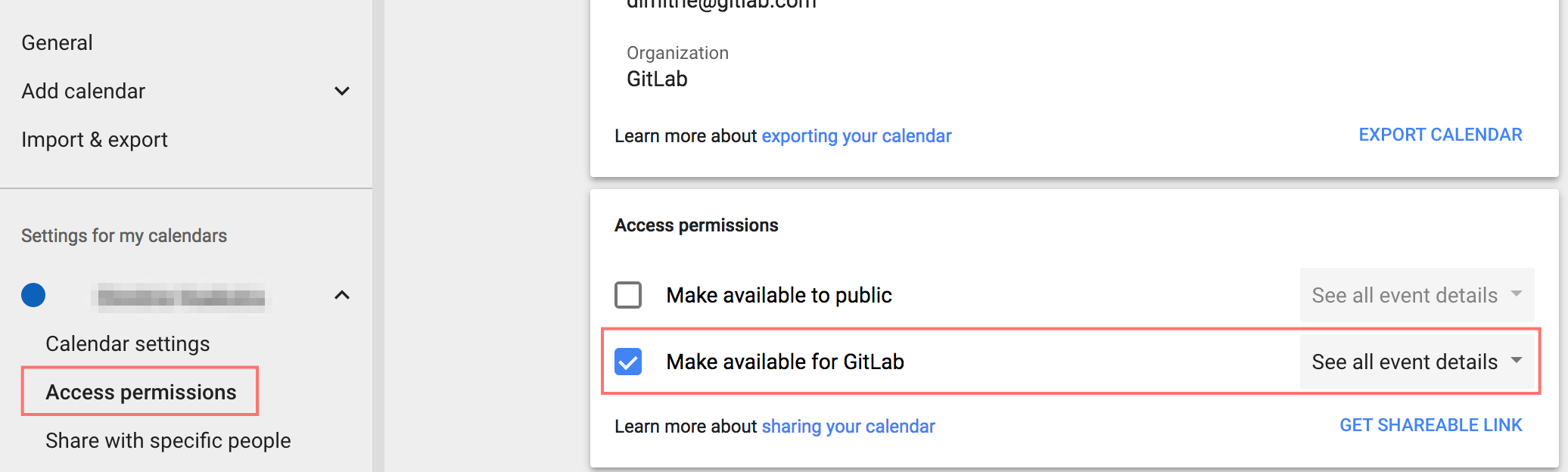Enable the Make available to public checkbox
Screen dimensions: 1568x472
(627, 295)
